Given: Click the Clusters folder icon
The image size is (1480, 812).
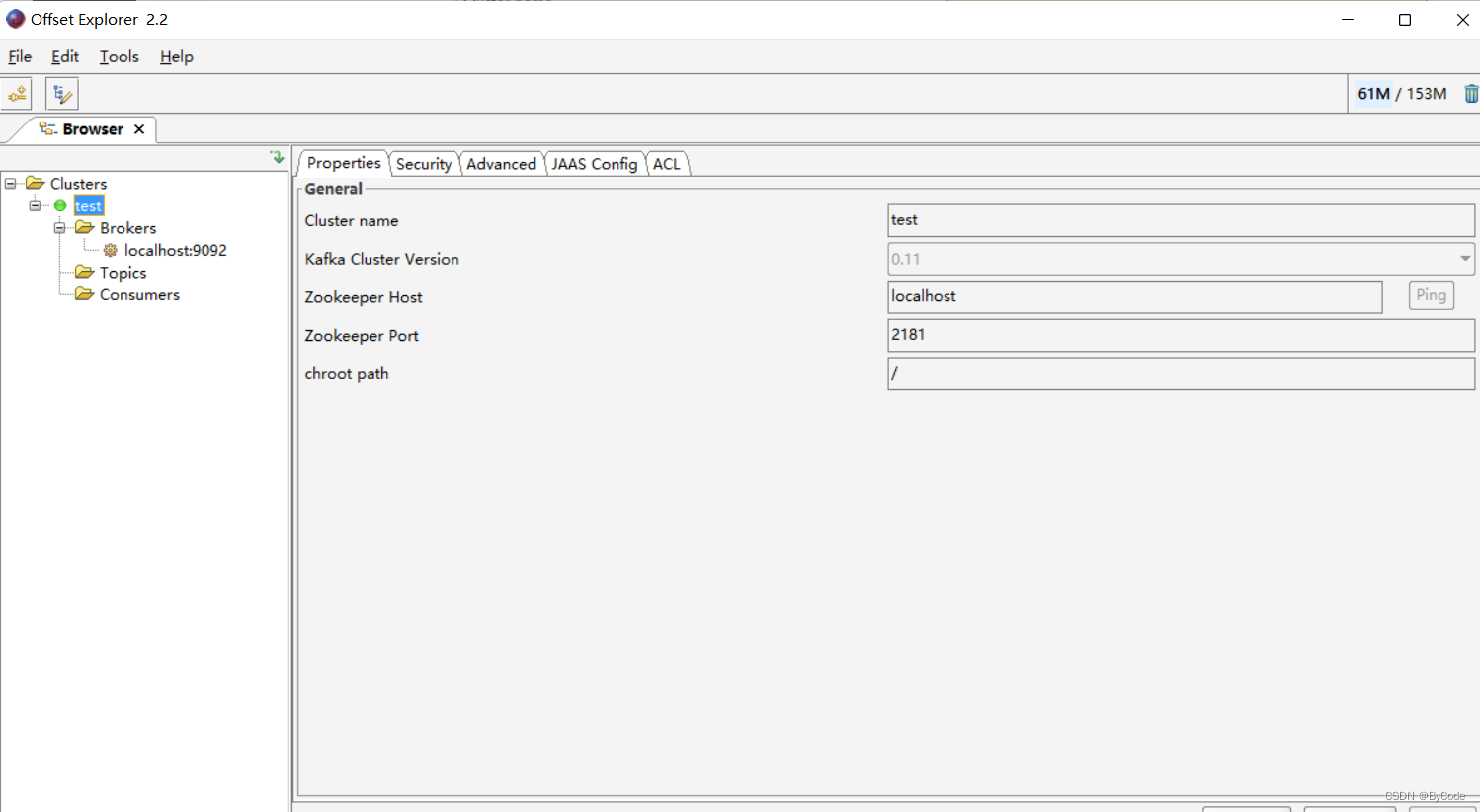Looking at the screenshot, I should coord(36,183).
